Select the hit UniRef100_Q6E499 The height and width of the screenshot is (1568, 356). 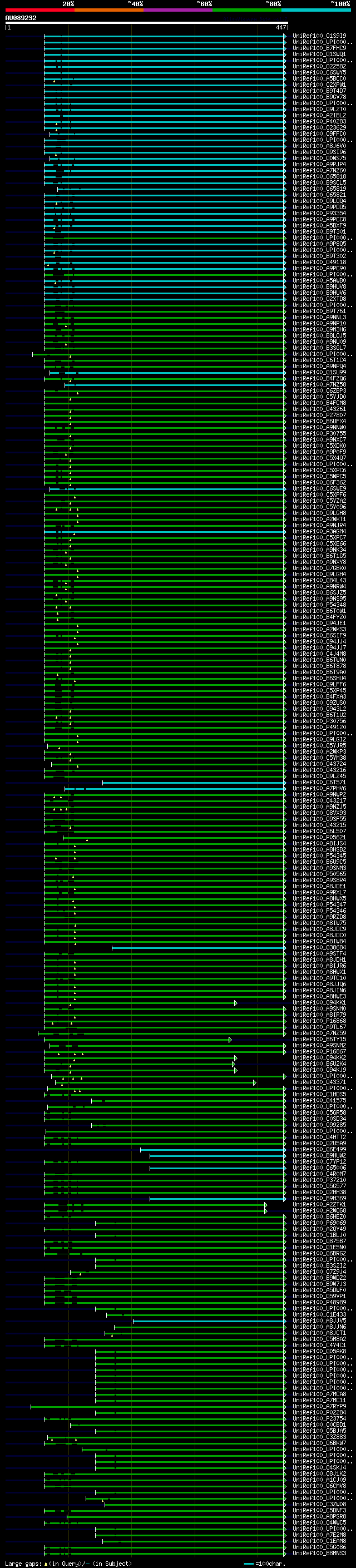[x=319, y=1150]
